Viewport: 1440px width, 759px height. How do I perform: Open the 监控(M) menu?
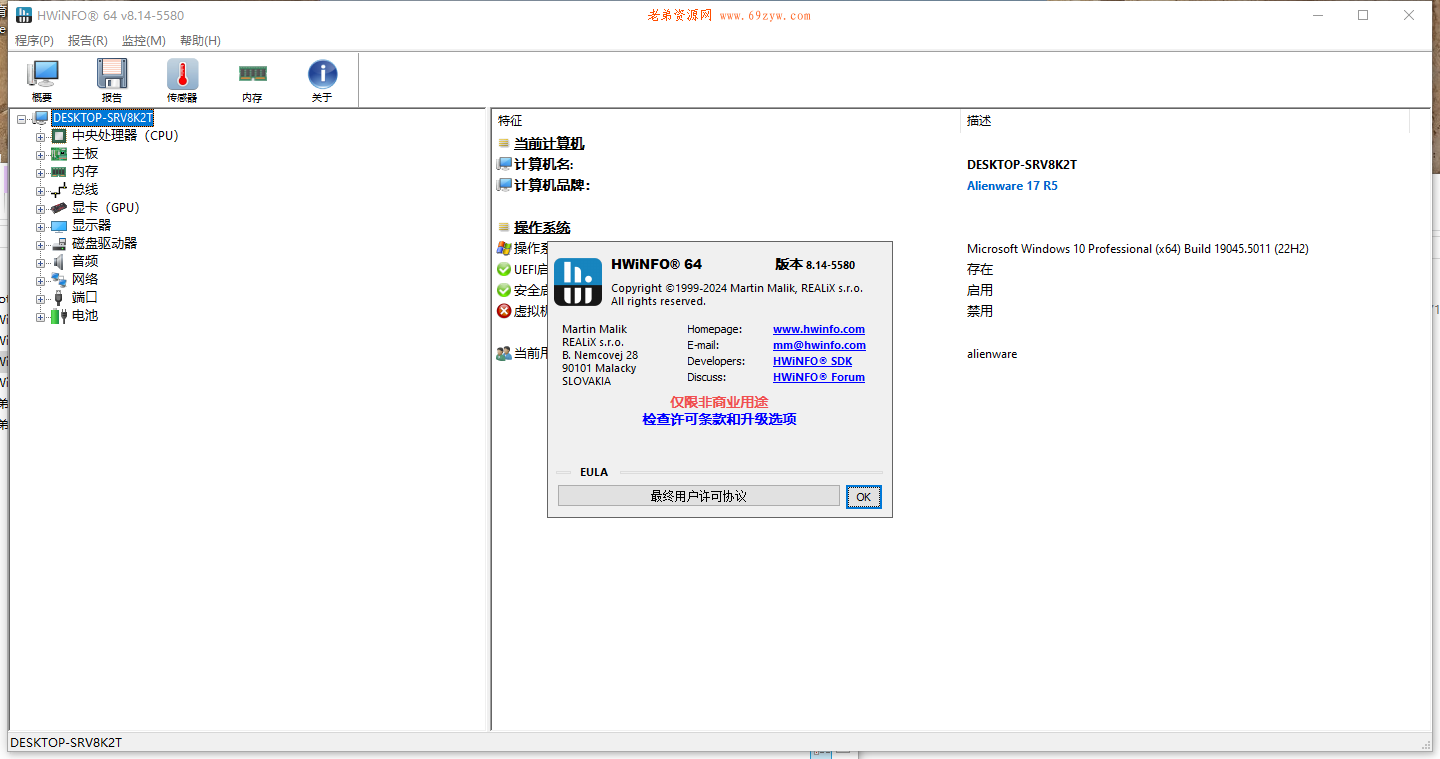pyautogui.click(x=144, y=41)
